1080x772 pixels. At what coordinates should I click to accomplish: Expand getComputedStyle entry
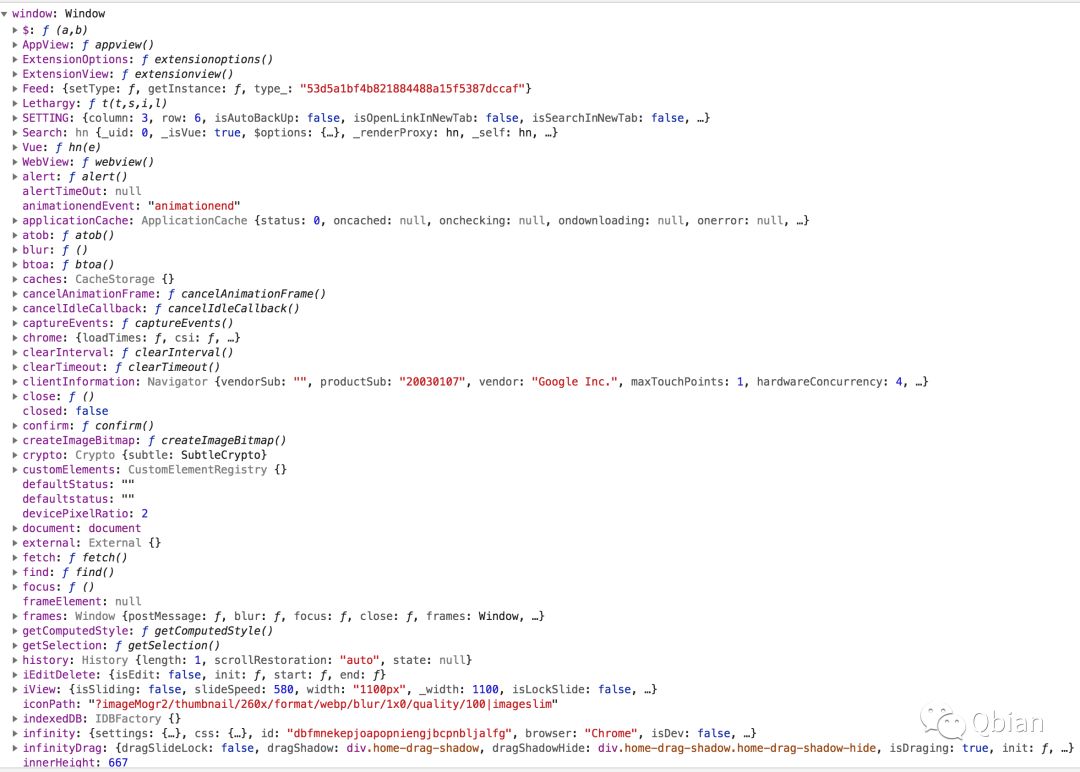click(x=14, y=631)
